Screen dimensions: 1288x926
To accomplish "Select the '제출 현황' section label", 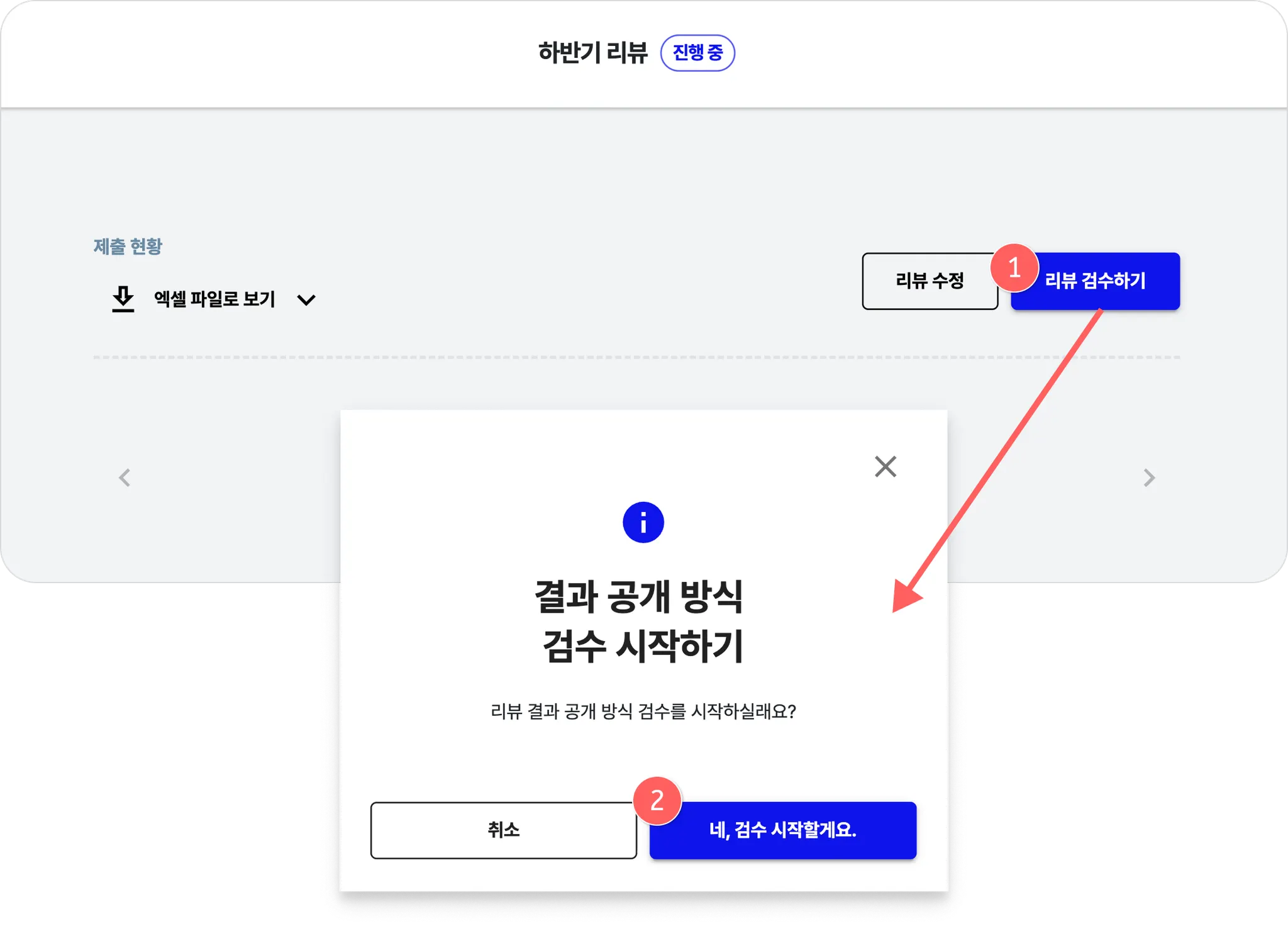I will click(x=128, y=247).
